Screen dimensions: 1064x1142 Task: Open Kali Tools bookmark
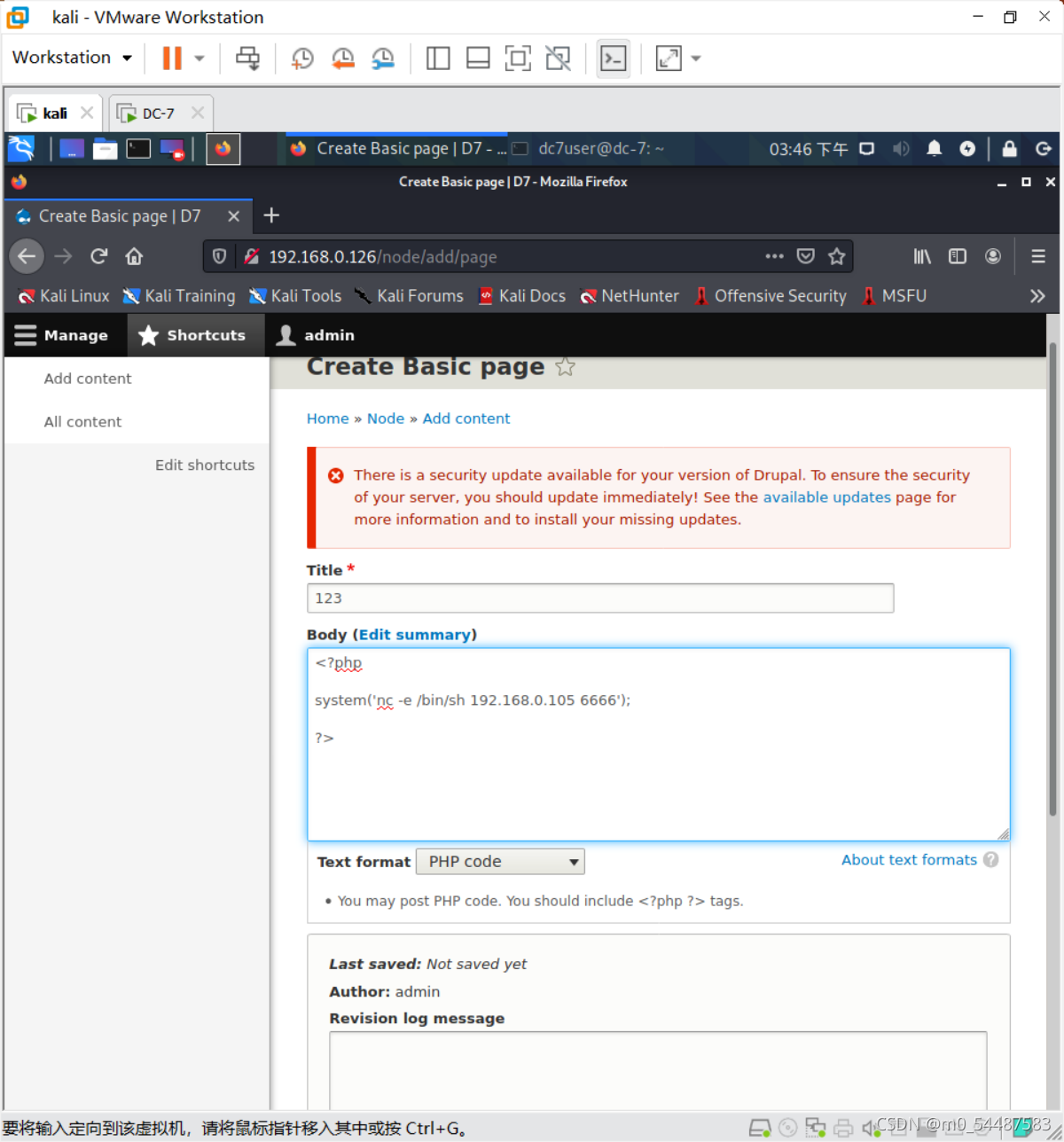[x=295, y=296]
